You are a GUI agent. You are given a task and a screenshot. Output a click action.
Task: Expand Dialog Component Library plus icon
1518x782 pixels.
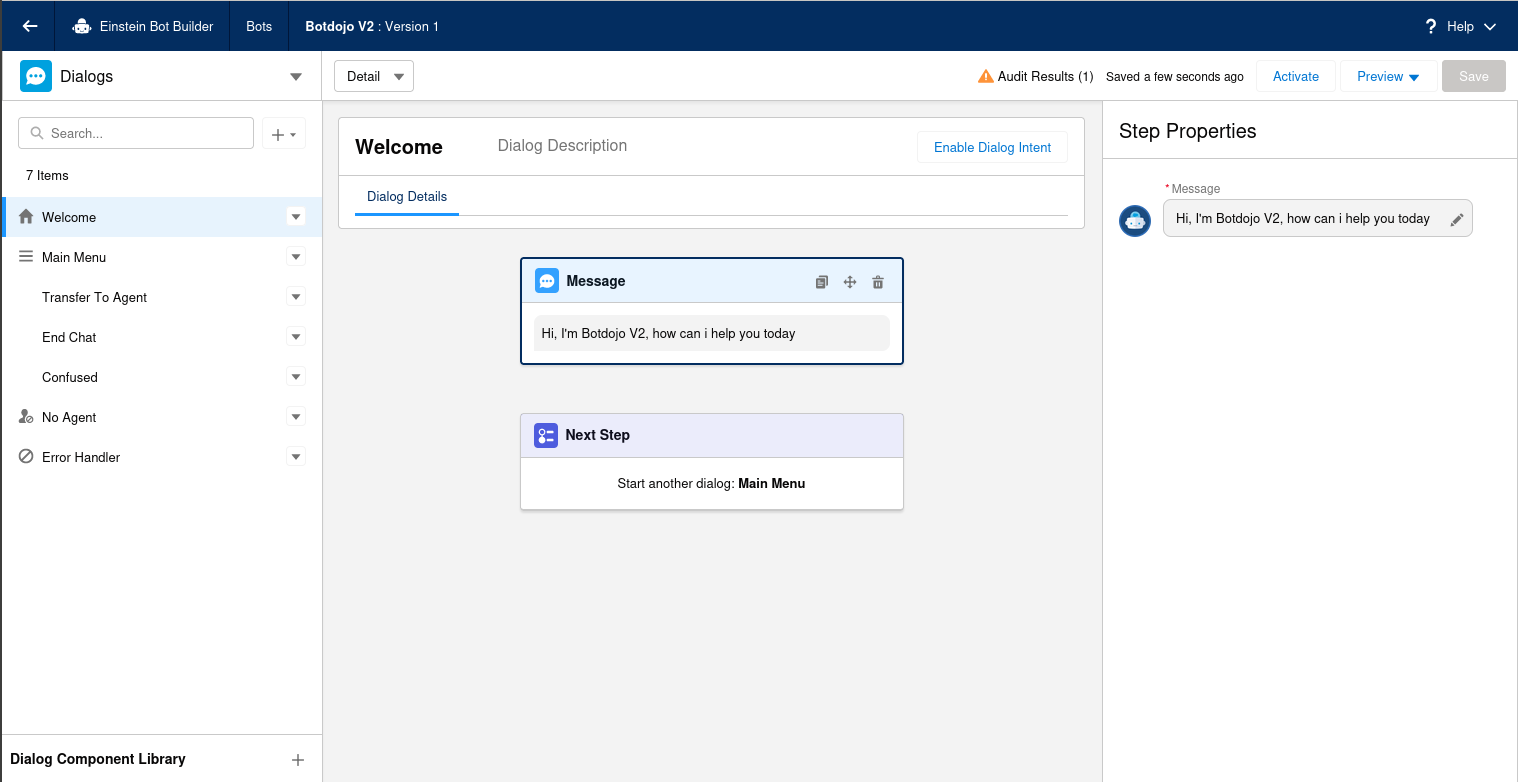(297, 760)
